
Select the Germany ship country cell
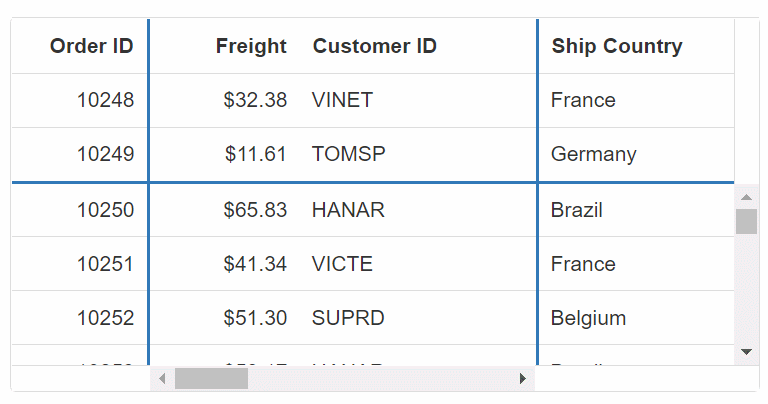(x=593, y=154)
